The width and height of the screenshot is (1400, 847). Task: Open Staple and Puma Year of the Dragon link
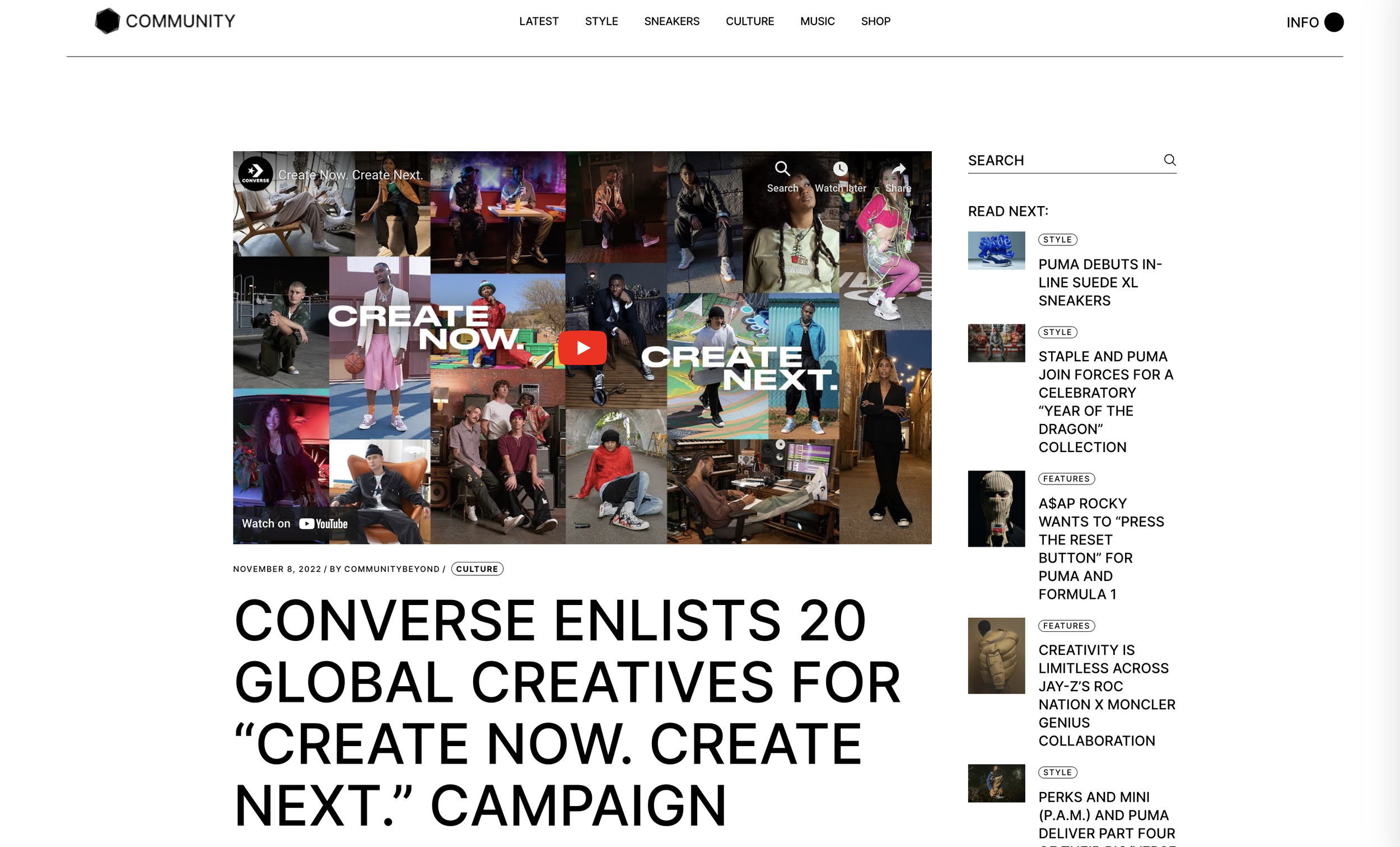click(1105, 402)
